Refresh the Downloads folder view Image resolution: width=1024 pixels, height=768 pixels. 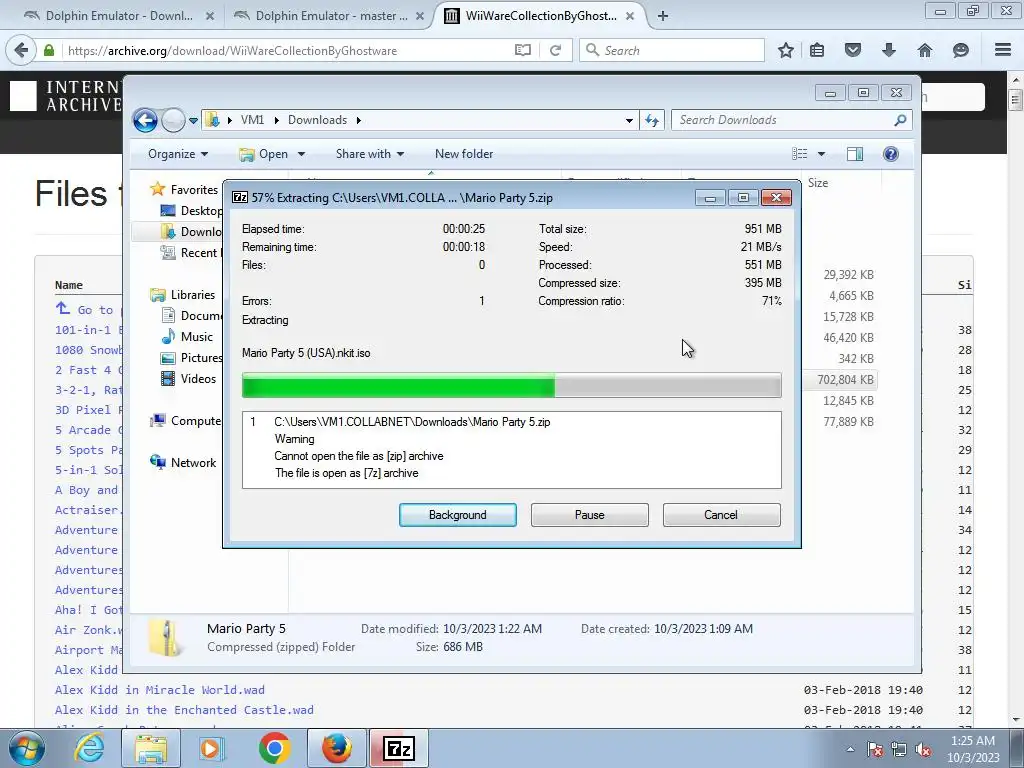tap(652, 120)
